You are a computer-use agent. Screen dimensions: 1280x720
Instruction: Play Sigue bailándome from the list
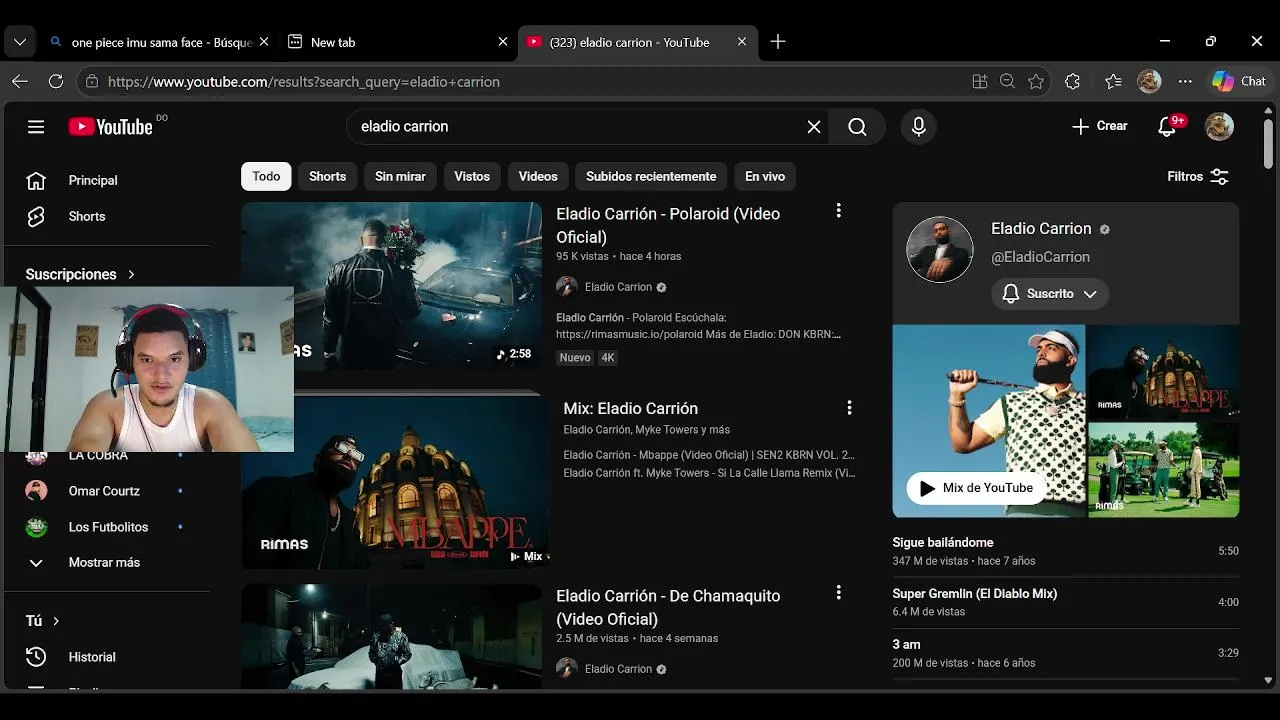point(1065,551)
